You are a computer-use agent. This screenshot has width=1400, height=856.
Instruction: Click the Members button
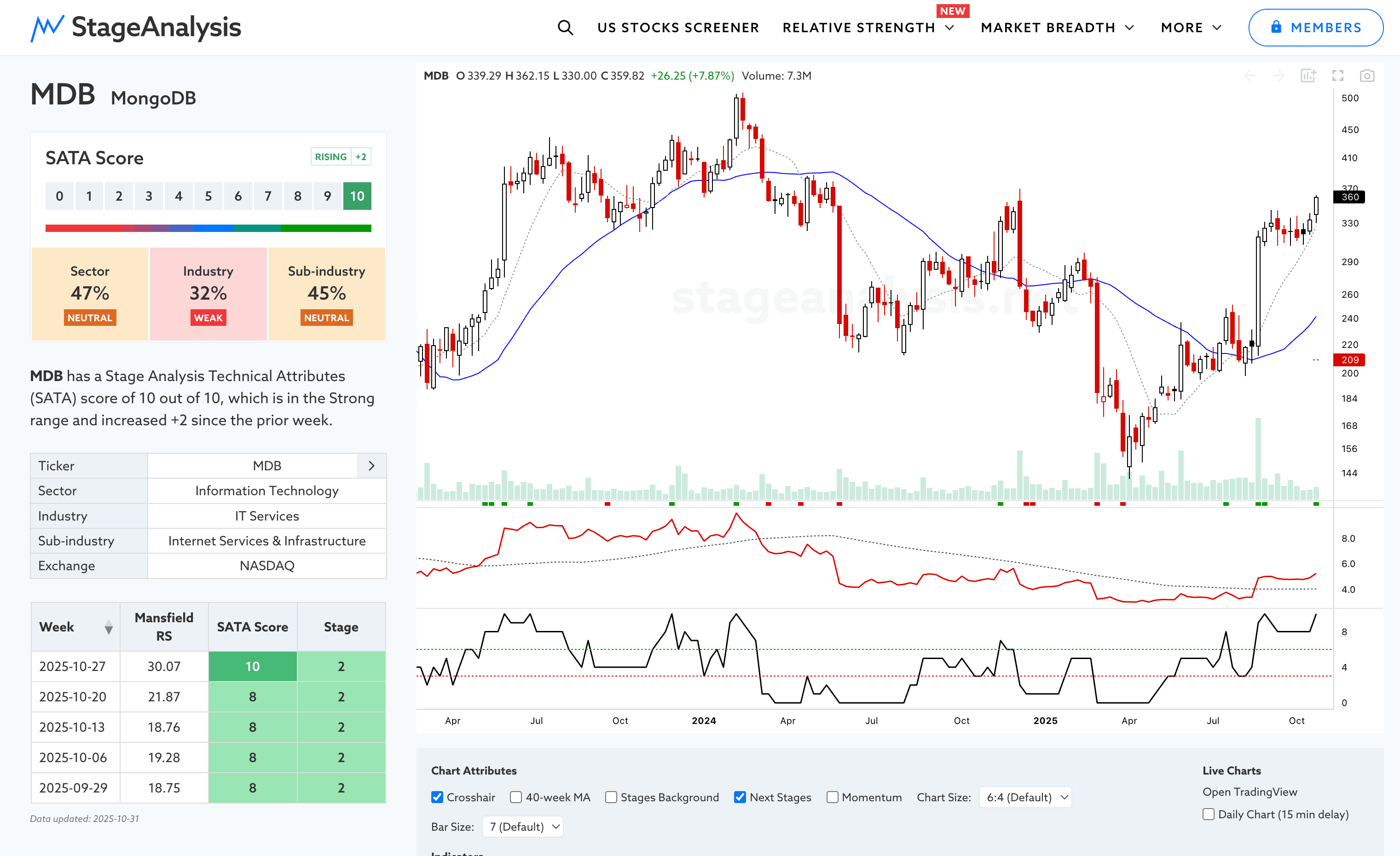[1315, 27]
